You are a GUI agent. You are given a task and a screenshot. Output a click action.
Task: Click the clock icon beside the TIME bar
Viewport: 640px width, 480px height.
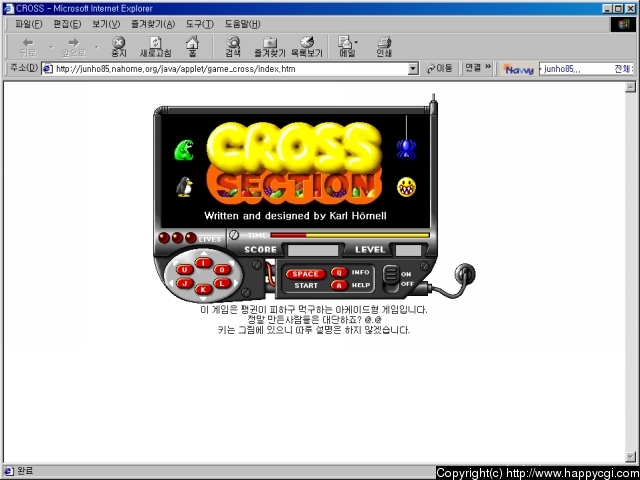coord(234,235)
